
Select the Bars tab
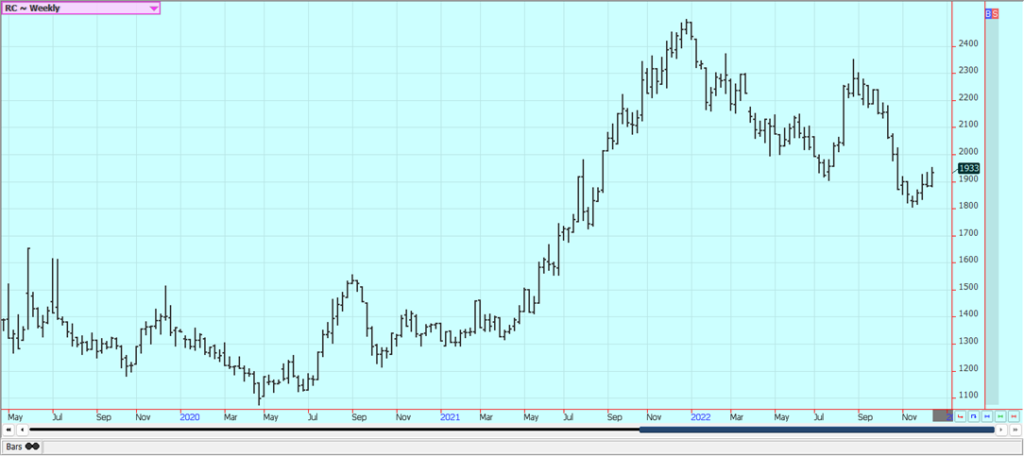pos(22,446)
